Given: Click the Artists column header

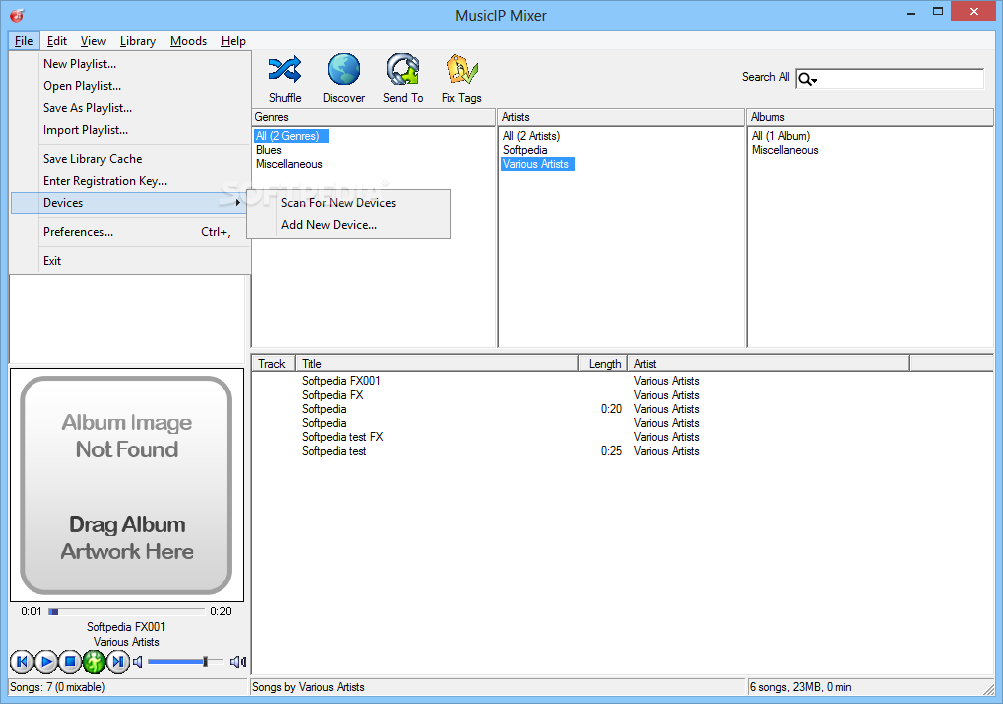Looking at the screenshot, I should tap(622, 117).
